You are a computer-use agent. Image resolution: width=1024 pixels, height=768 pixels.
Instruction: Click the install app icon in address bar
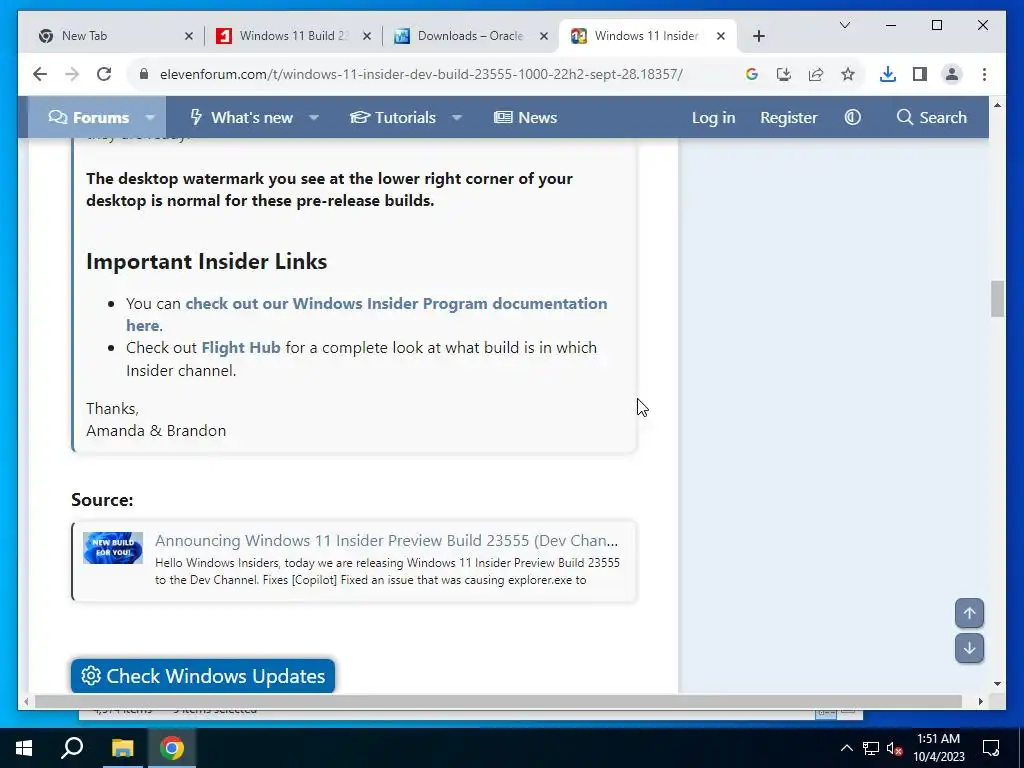(x=784, y=74)
